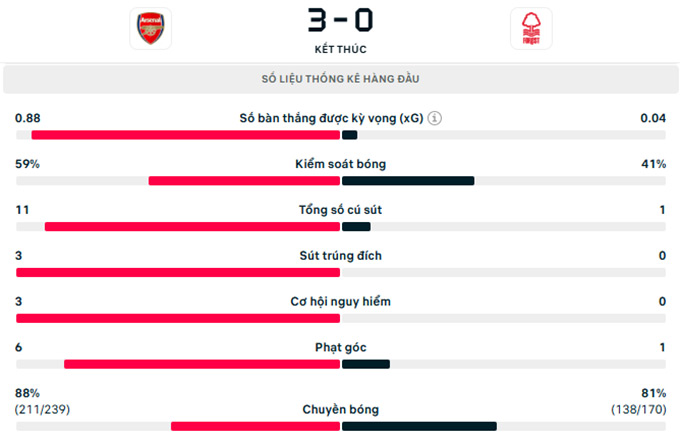Screen dimensions: 680x439
Task: Click the Arsenal club crest icon
Action: point(150,29)
